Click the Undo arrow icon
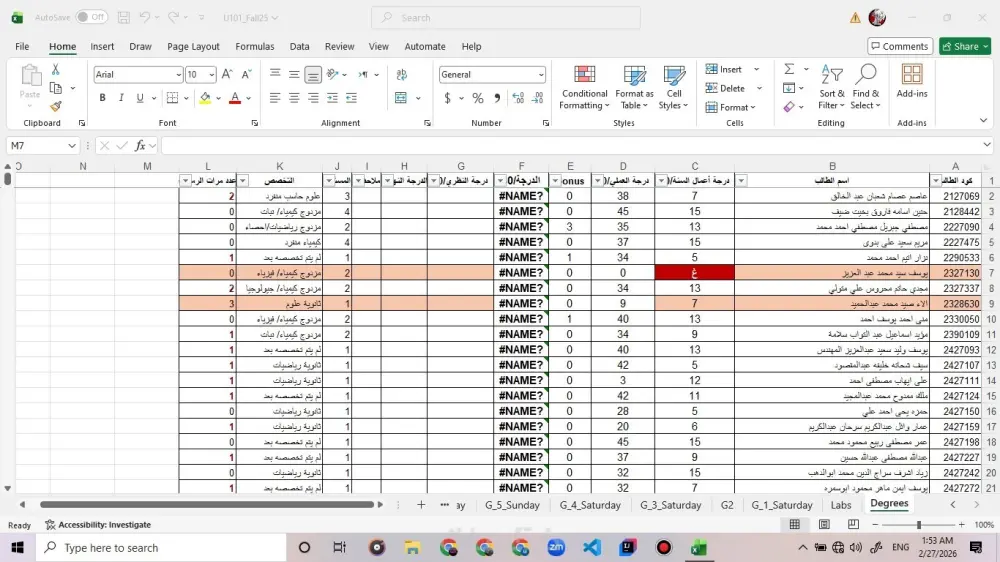1000x562 pixels. coord(145,18)
